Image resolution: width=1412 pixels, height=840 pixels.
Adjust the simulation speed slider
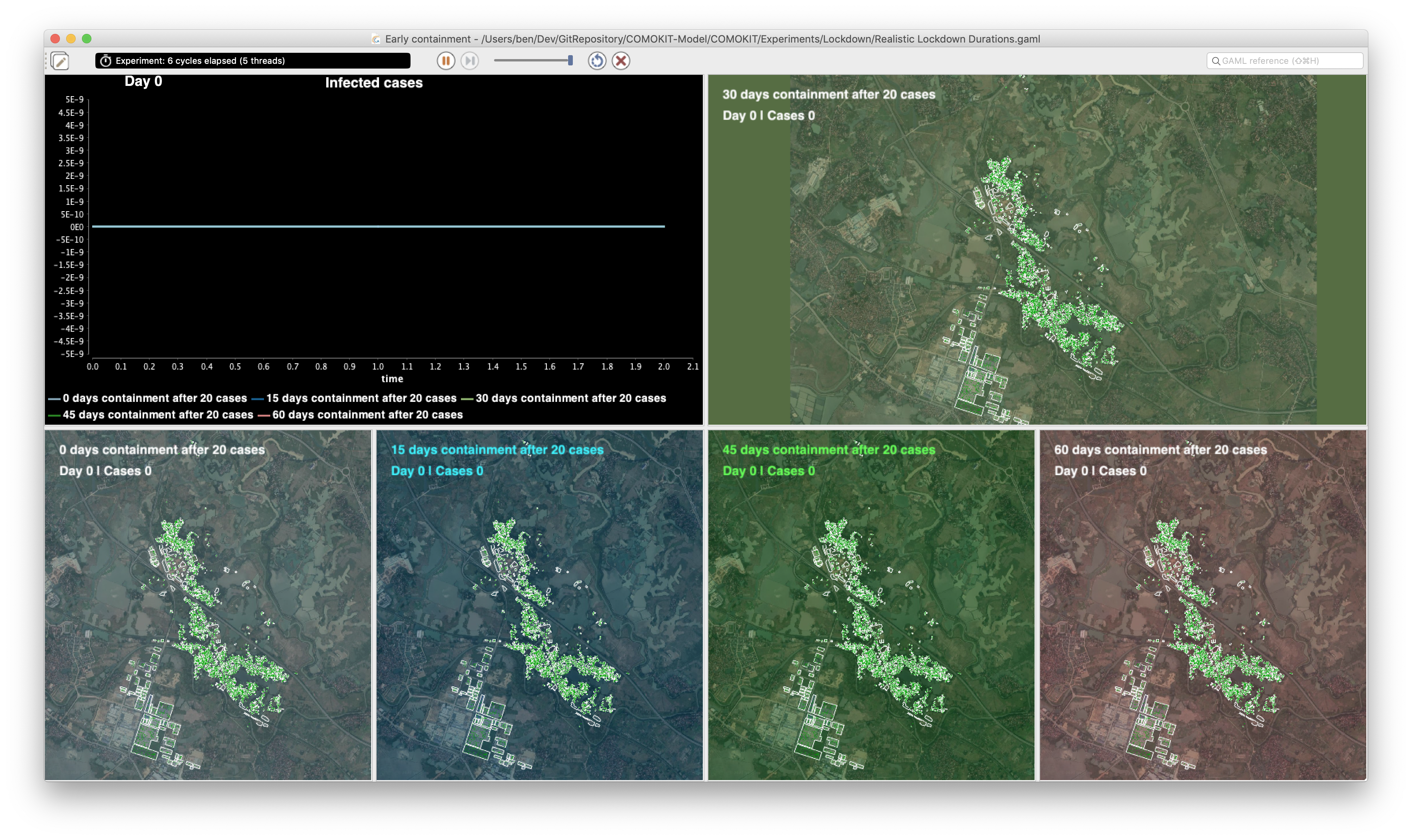click(534, 61)
